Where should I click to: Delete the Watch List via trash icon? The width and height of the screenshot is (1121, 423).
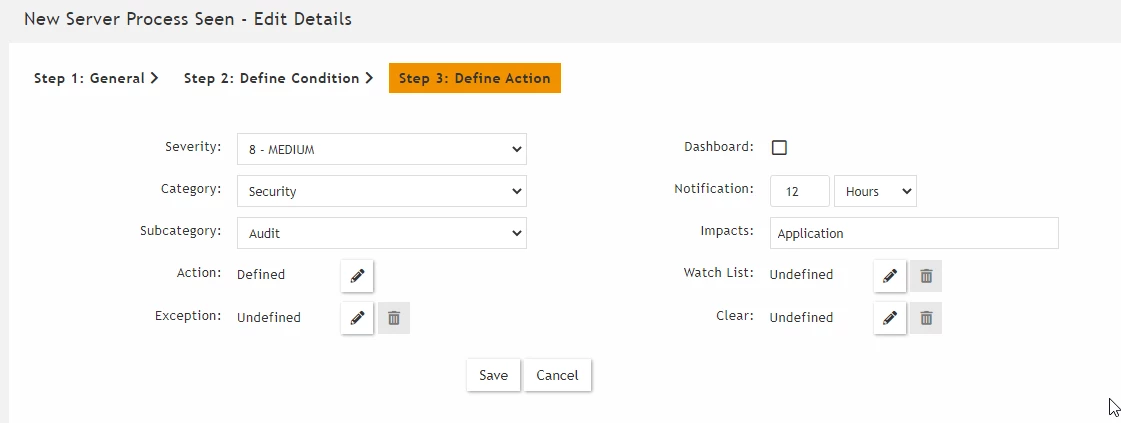click(x=926, y=276)
